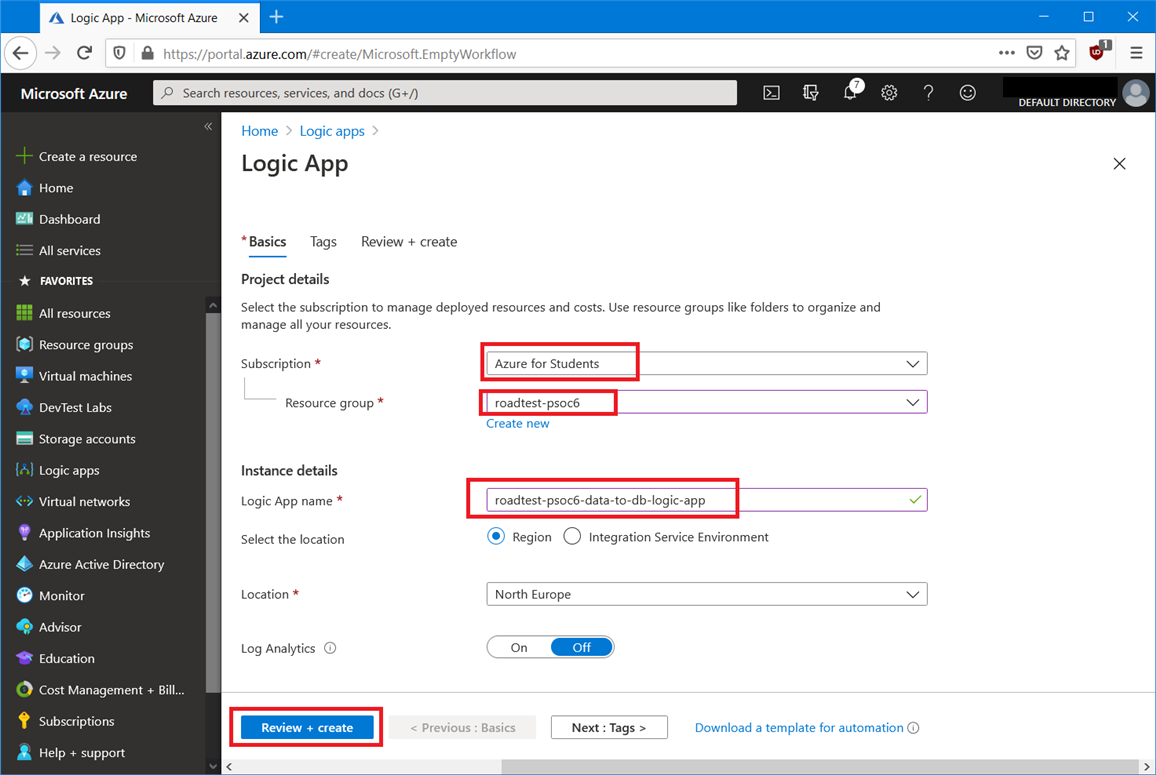Turn Log Analytics On
Image resolution: width=1156 pixels, height=775 pixels.
pyautogui.click(x=519, y=648)
